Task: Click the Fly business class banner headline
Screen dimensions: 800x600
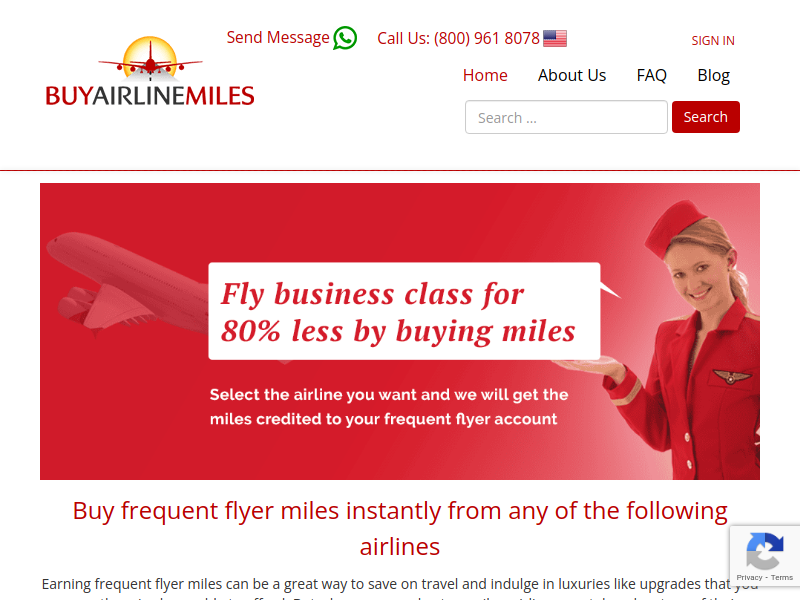Action: 398,312
